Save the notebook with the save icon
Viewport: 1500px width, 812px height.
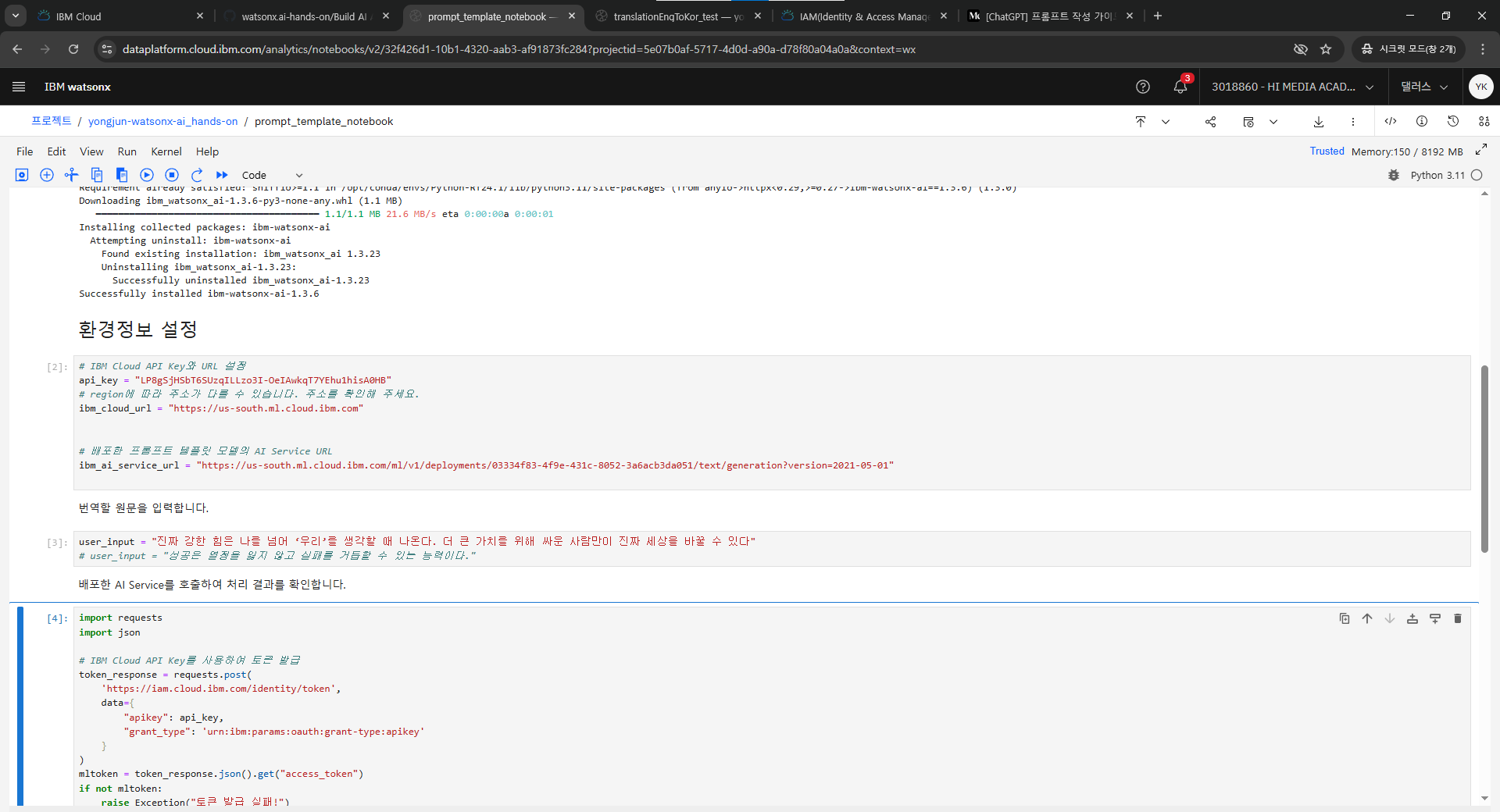22,175
